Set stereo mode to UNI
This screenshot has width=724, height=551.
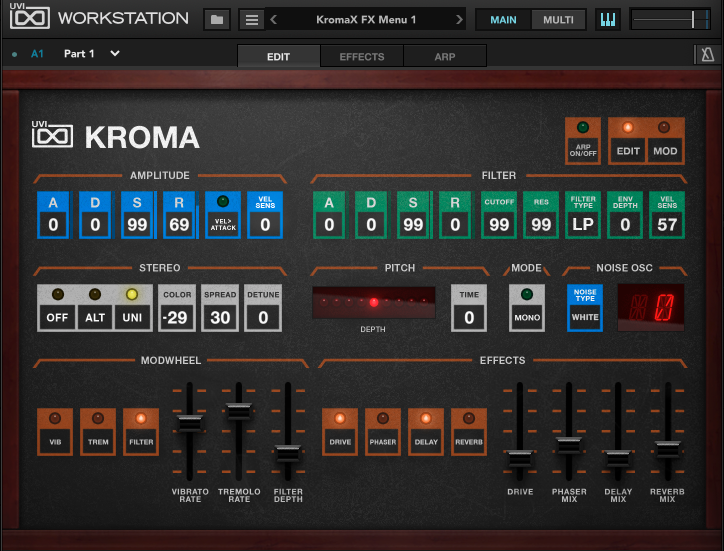pyautogui.click(x=132, y=308)
